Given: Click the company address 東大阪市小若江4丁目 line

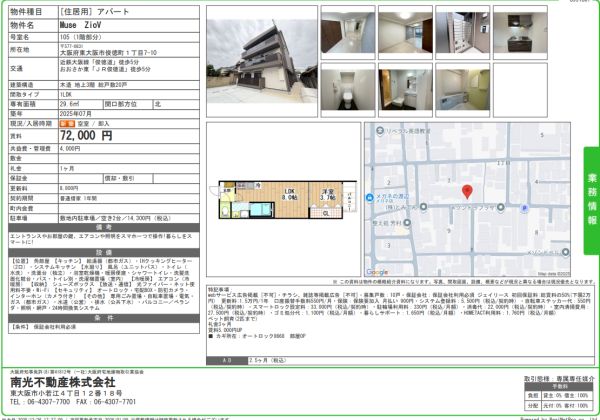Looking at the screenshot, I should click(x=66, y=393).
